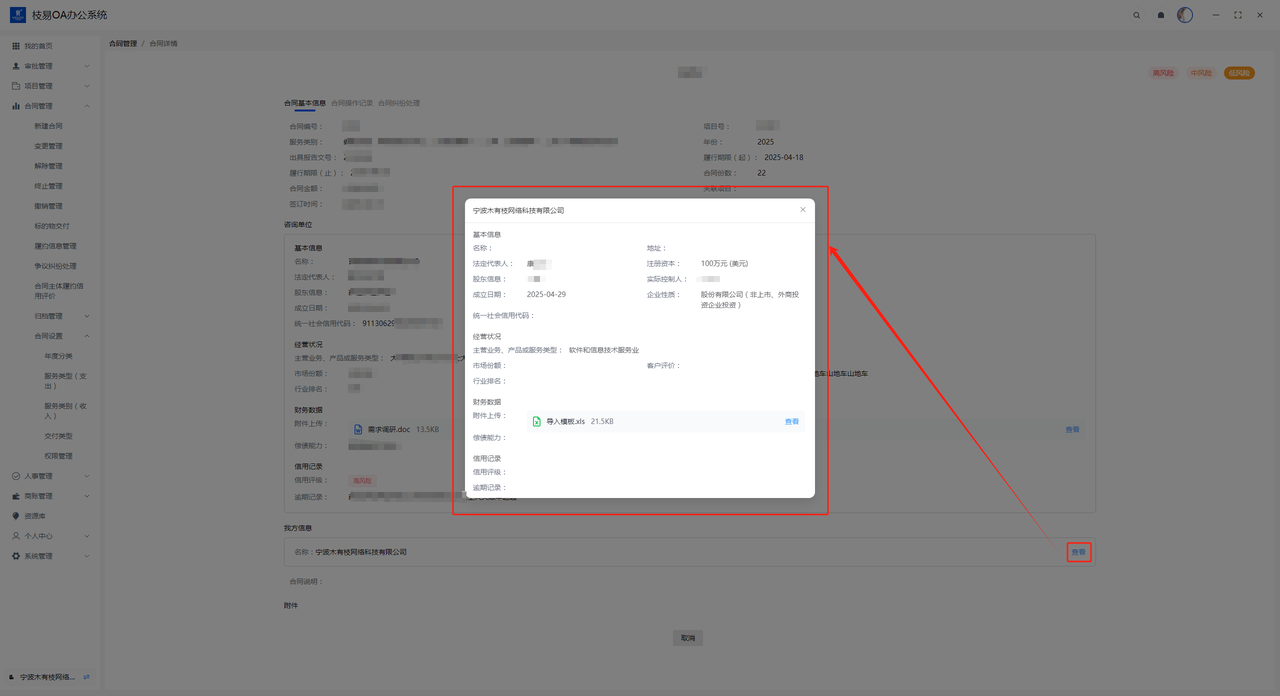
Task: Toggle fullscreen window icon
Action: pos(1238,15)
